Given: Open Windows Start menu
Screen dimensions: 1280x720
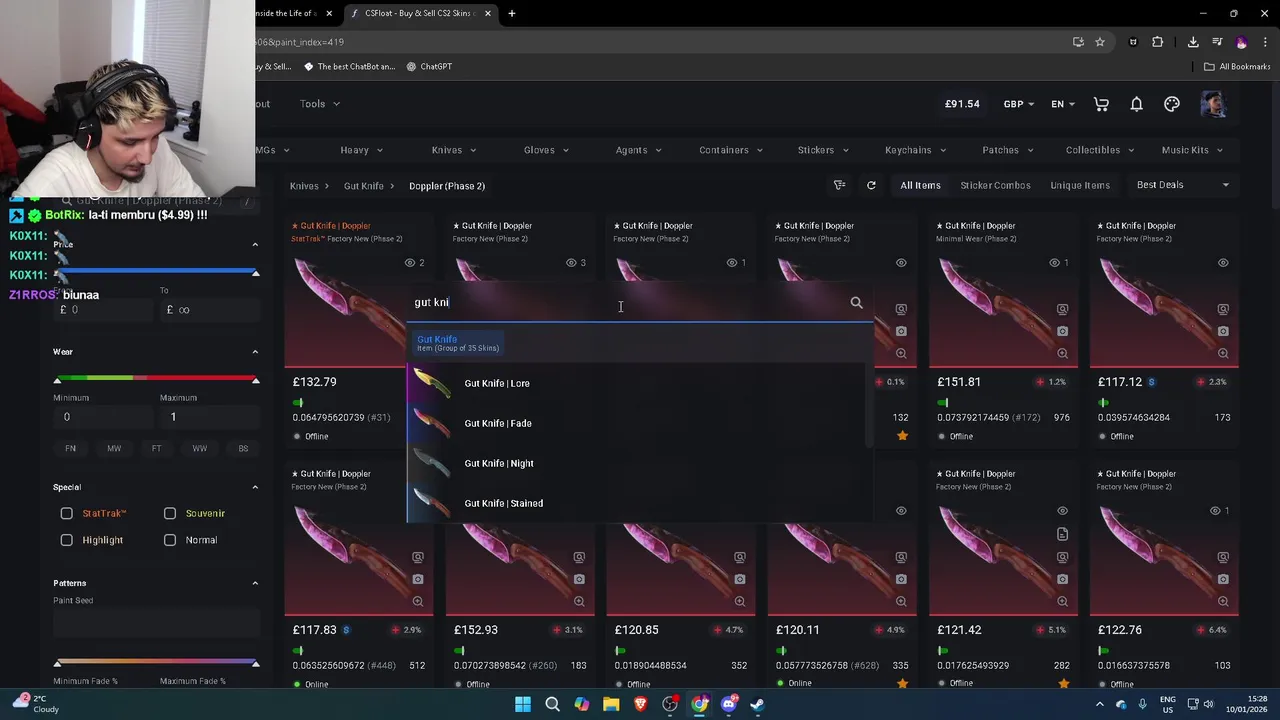Looking at the screenshot, I should point(523,704).
